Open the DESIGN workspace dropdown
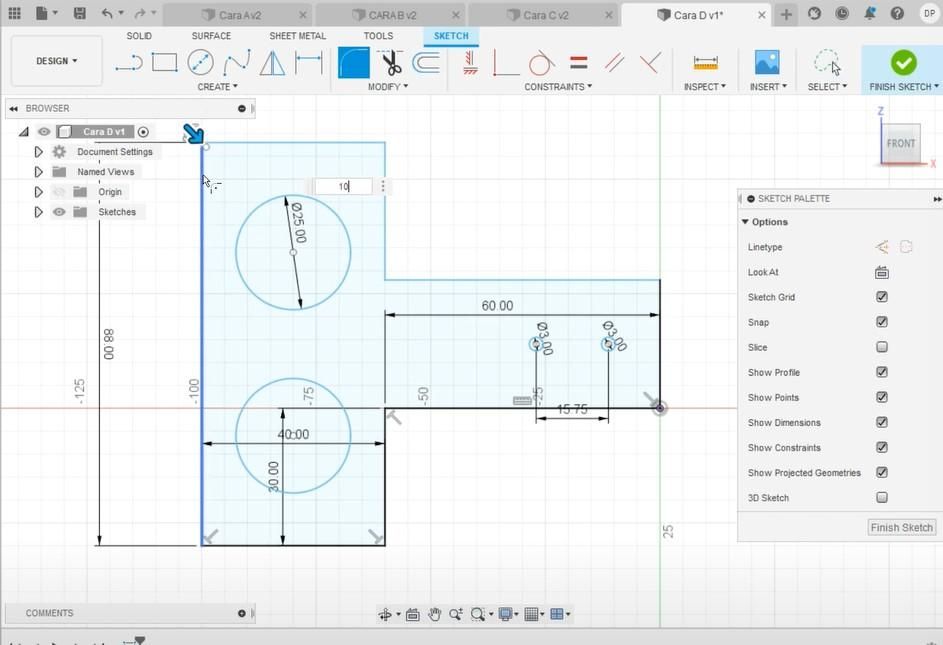943x645 pixels. click(57, 61)
